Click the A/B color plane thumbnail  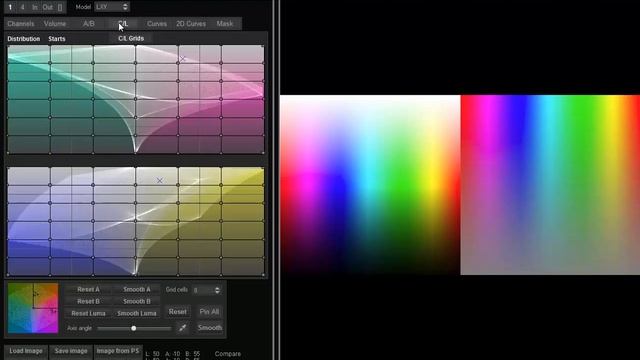(x=33, y=308)
